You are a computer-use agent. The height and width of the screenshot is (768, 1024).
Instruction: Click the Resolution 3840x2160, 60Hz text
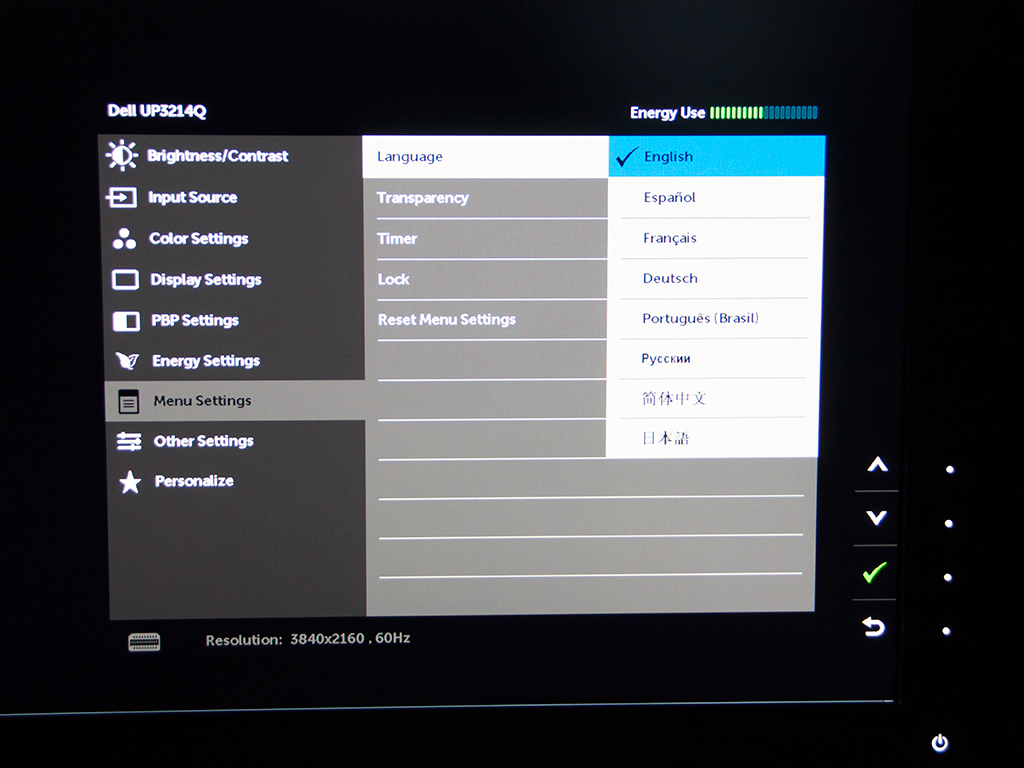tap(308, 639)
